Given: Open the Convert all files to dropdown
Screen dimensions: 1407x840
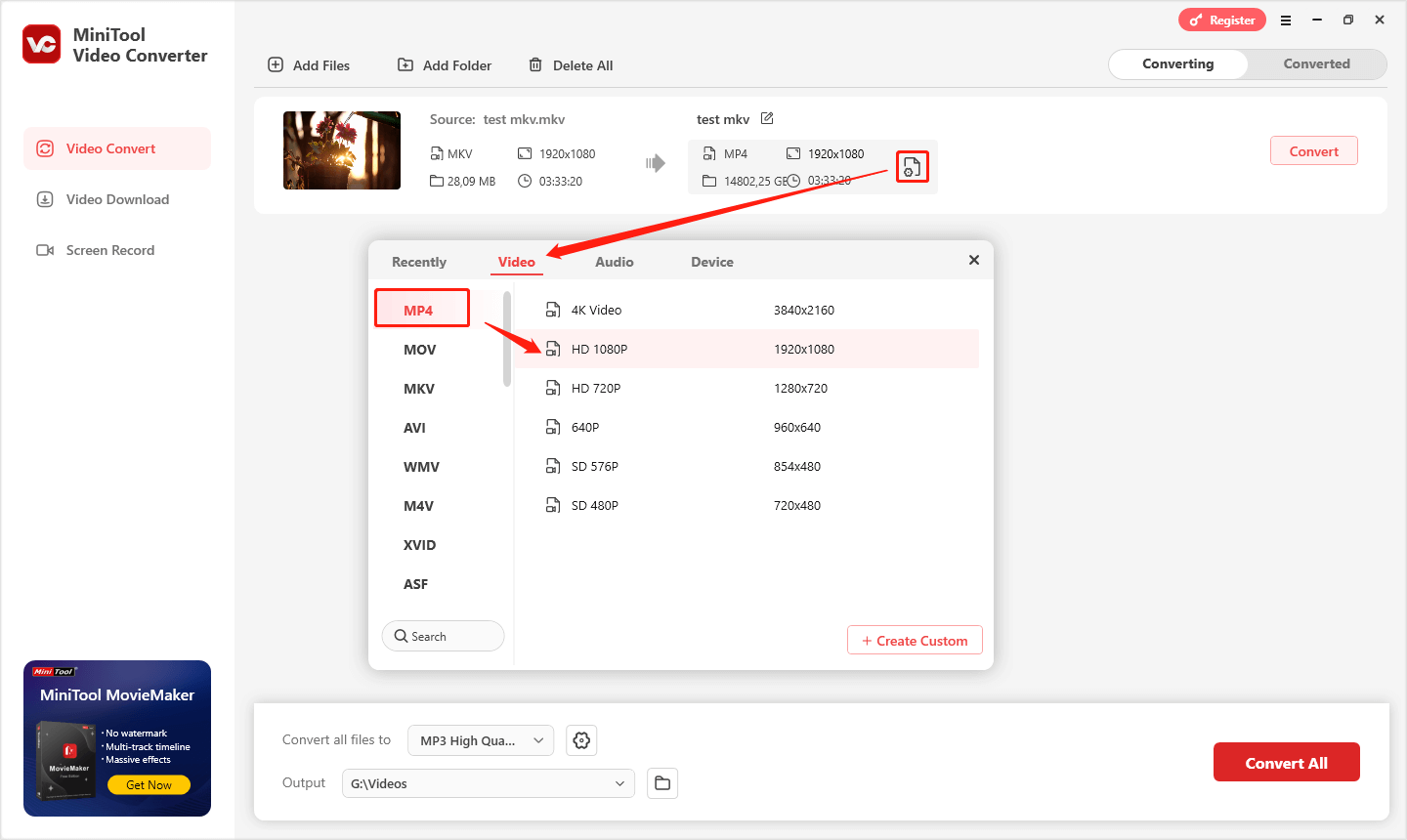Looking at the screenshot, I should click(481, 740).
